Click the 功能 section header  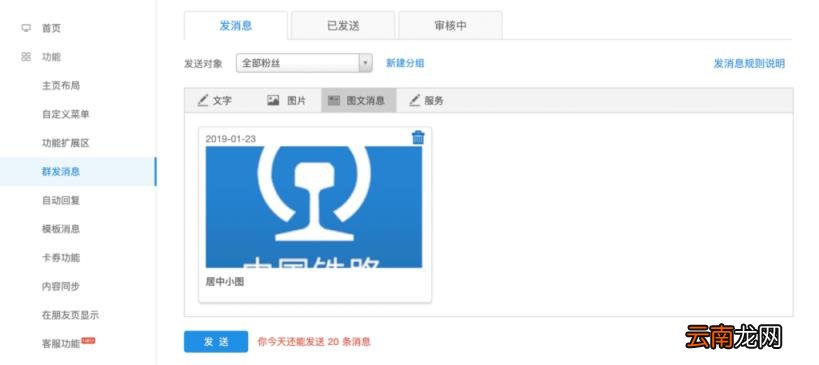click(51, 57)
